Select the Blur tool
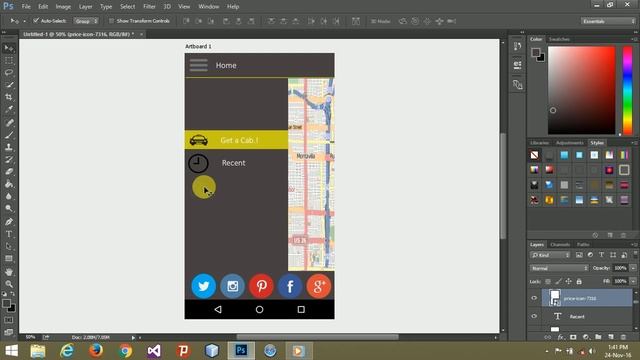Viewport: 640px width, 360px height. point(9,196)
